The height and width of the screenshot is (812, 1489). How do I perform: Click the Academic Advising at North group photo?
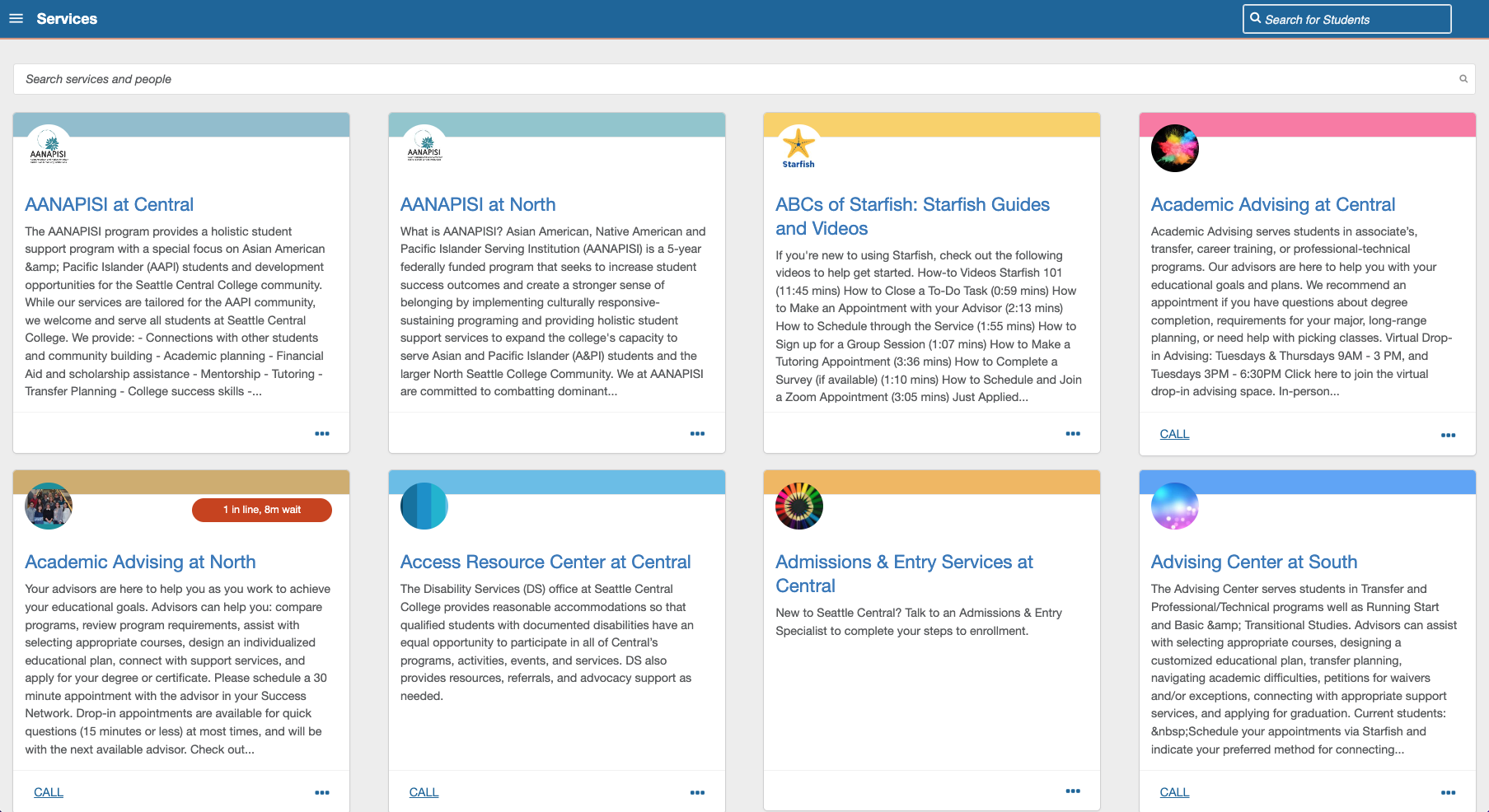49,506
